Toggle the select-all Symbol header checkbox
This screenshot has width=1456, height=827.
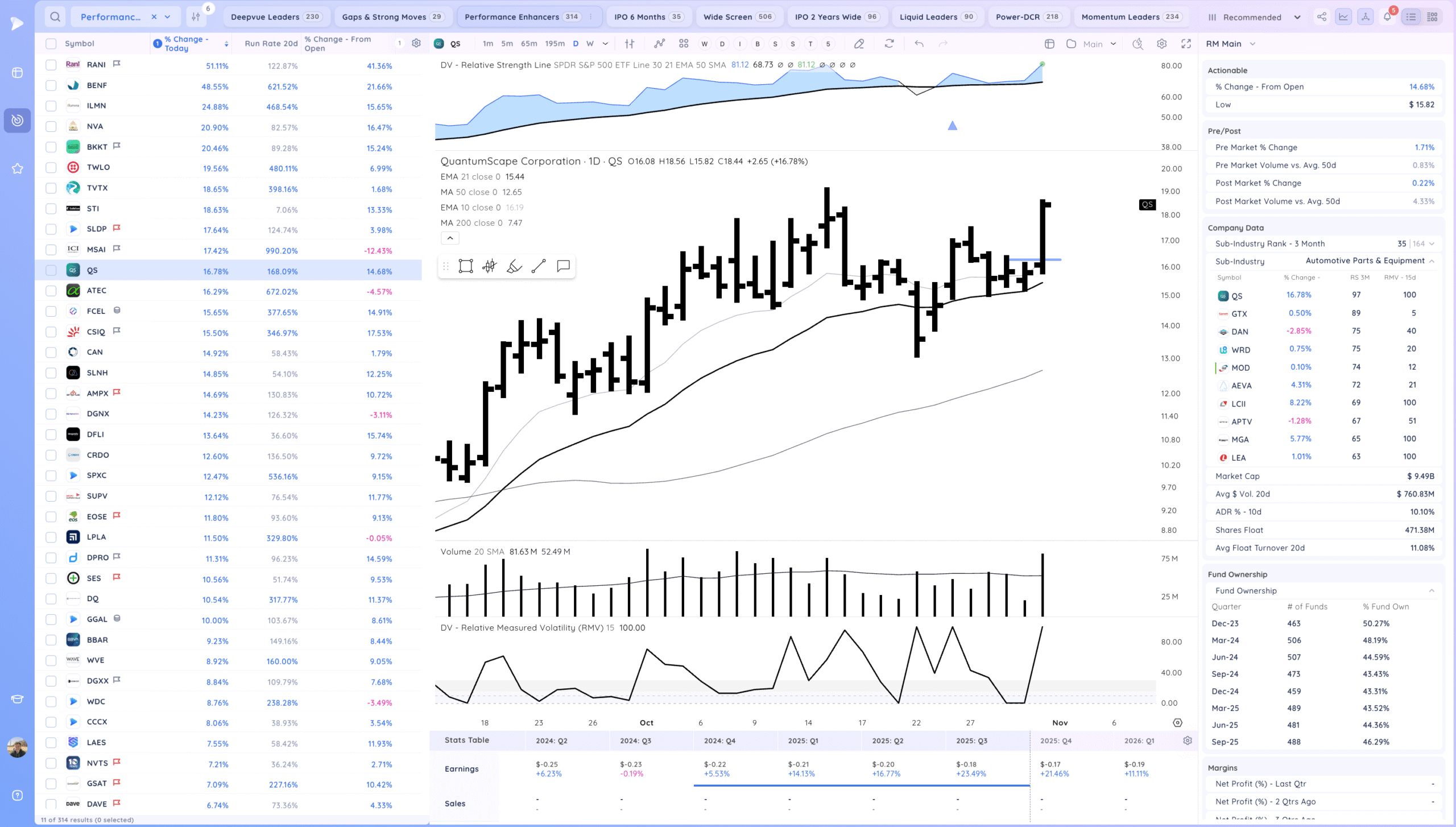[51, 44]
